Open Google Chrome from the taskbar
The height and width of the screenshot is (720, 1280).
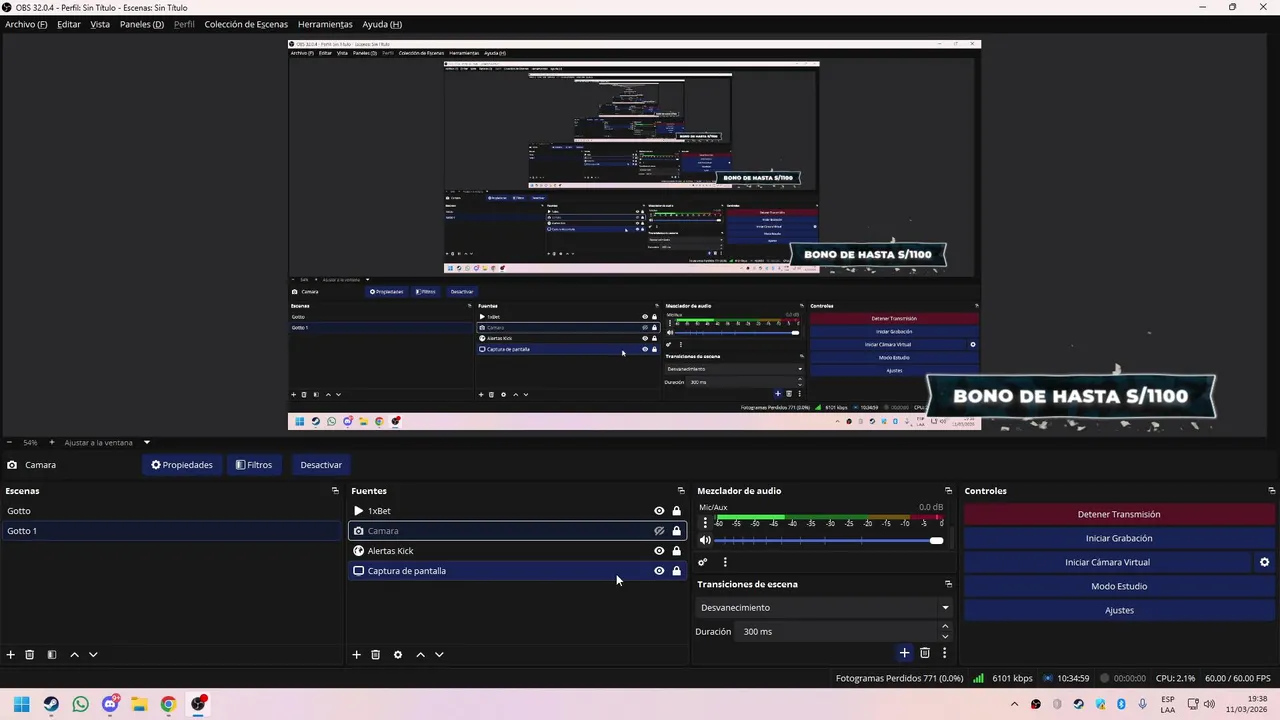tap(168, 704)
